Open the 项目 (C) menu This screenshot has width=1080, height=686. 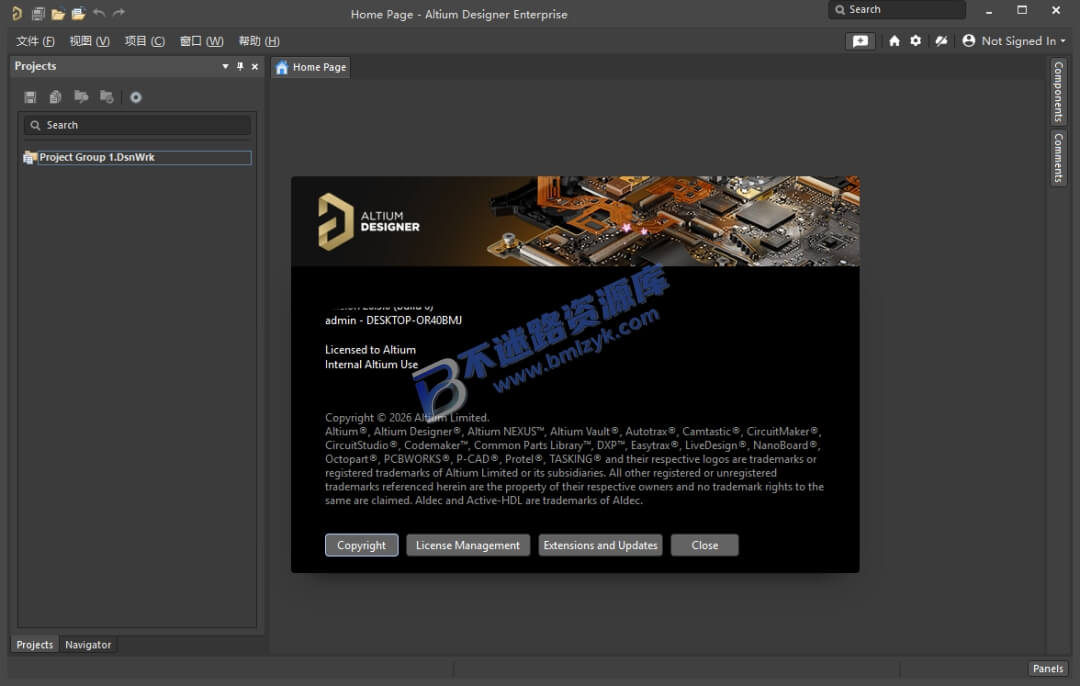[x=145, y=41]
